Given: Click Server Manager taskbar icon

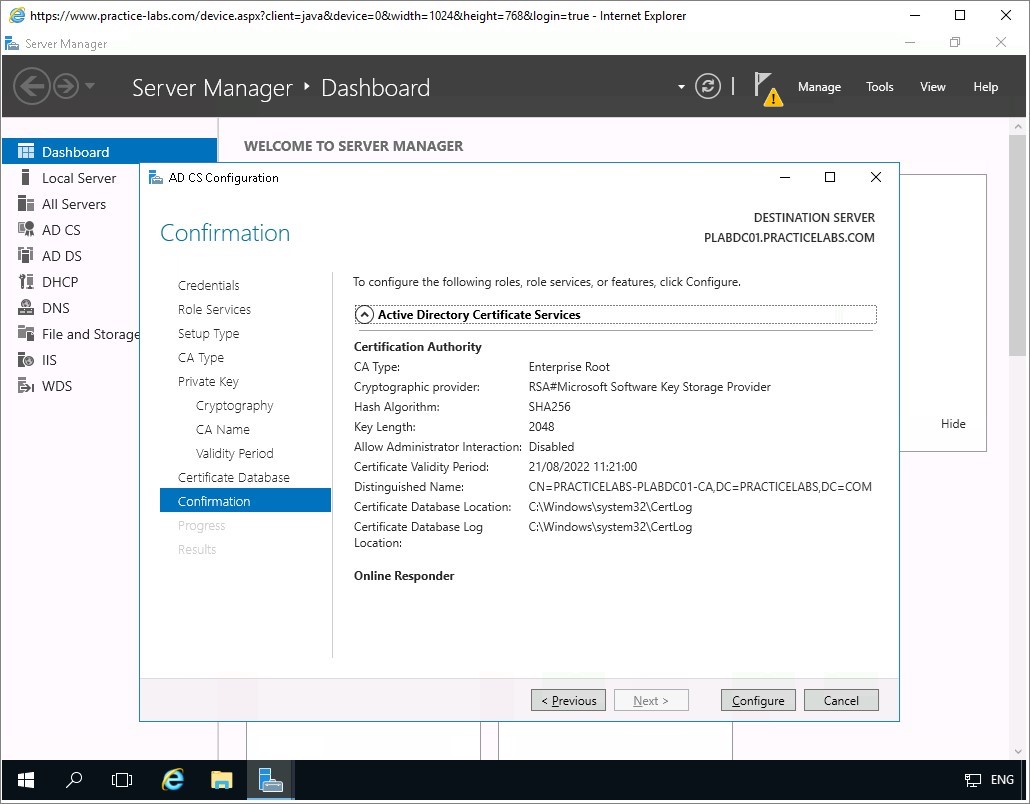Looking at the screenshot, I should (x=270, y=780).
